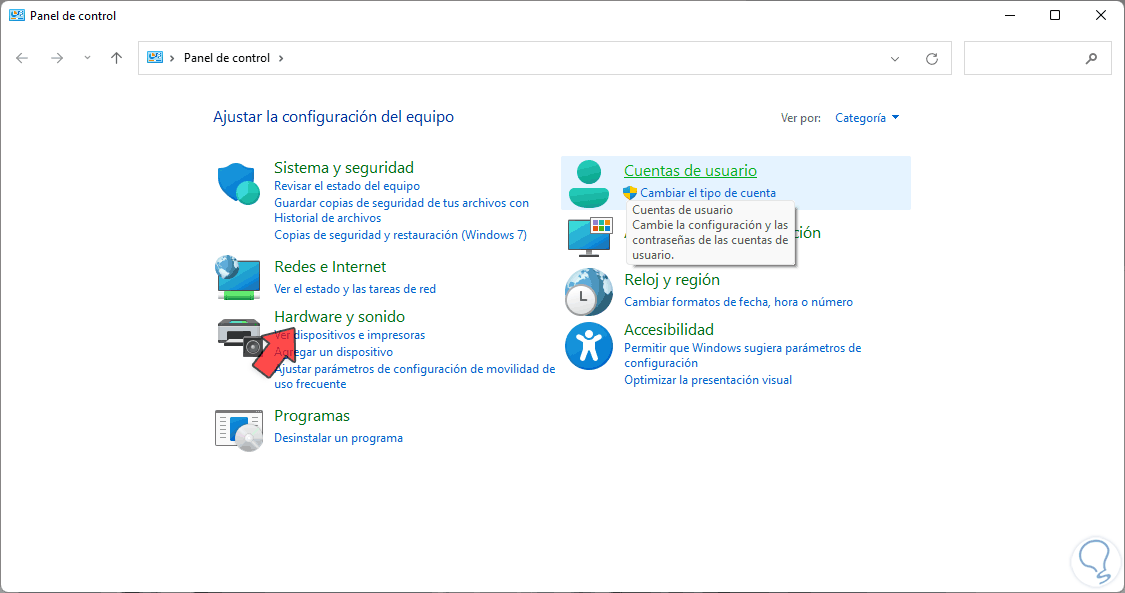Image resolution: width=1125 pixels, height=593 pixels.
Task: Click Permitir que Windows sugiera parámetros de configuración
Action: 743,355
